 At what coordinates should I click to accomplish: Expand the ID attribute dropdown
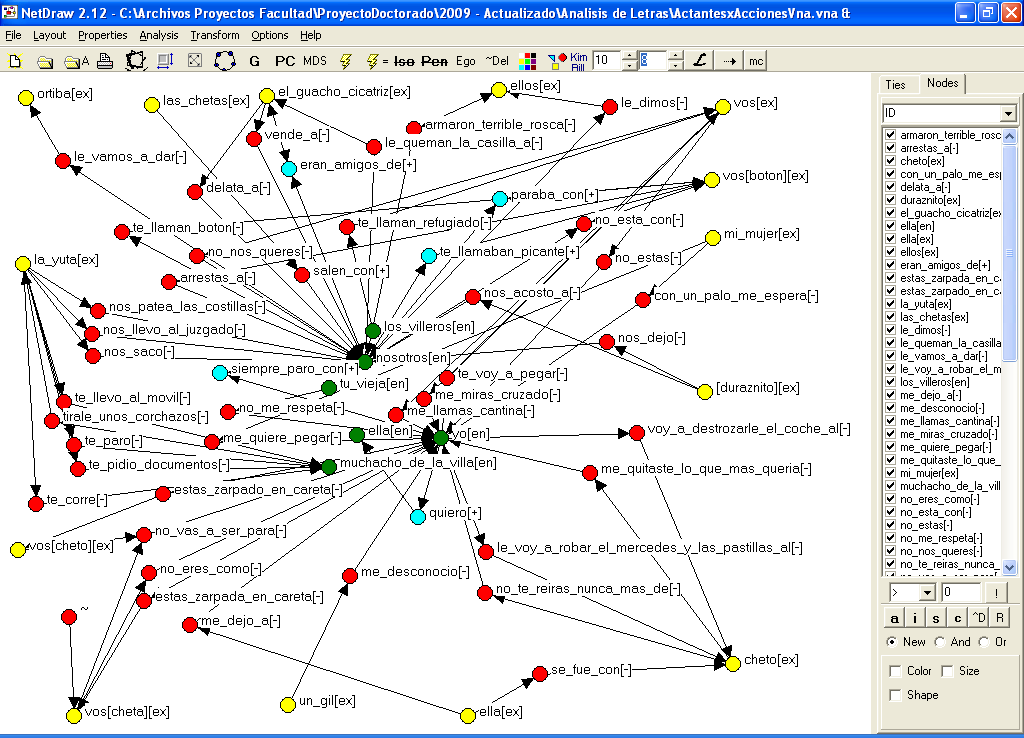point(1008,113)
